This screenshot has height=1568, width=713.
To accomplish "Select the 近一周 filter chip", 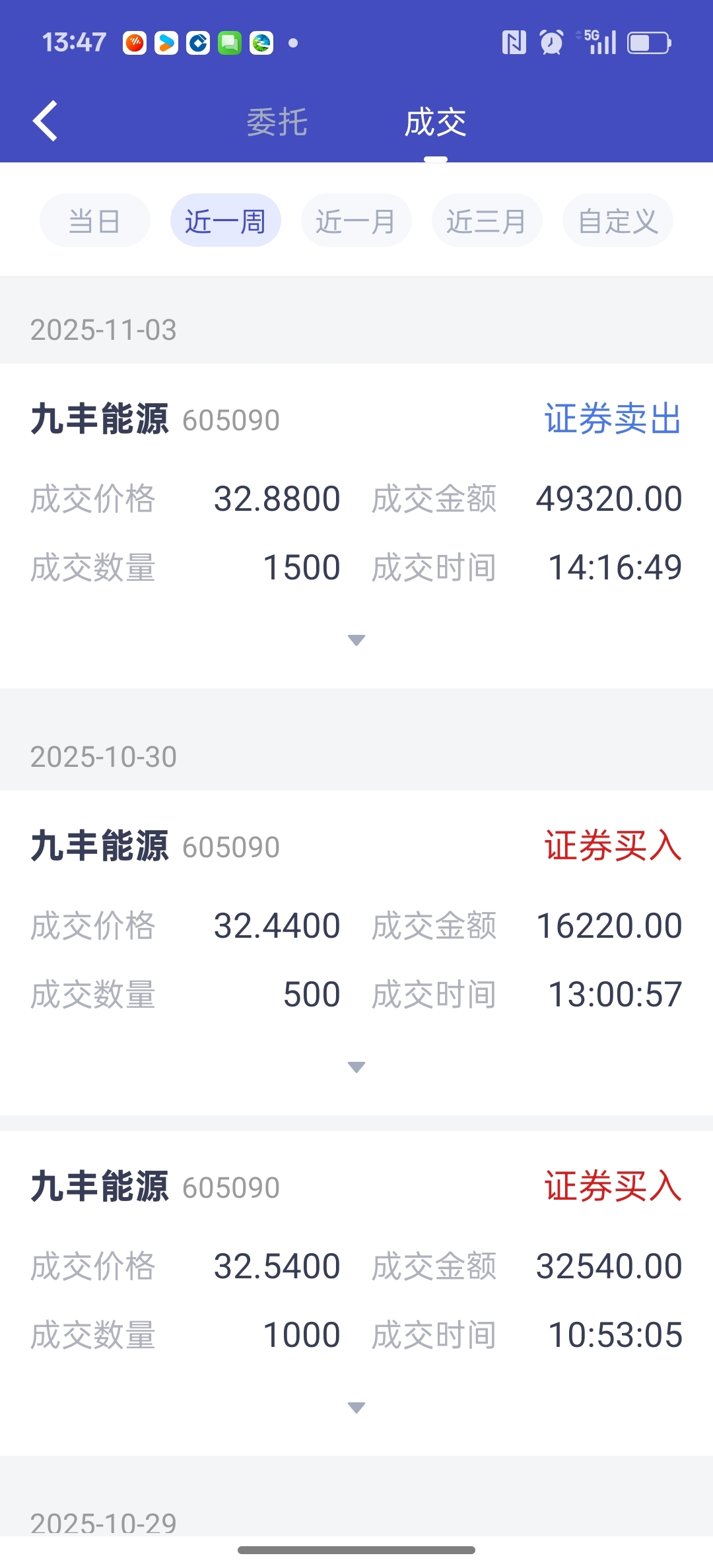I will point(225,220).
